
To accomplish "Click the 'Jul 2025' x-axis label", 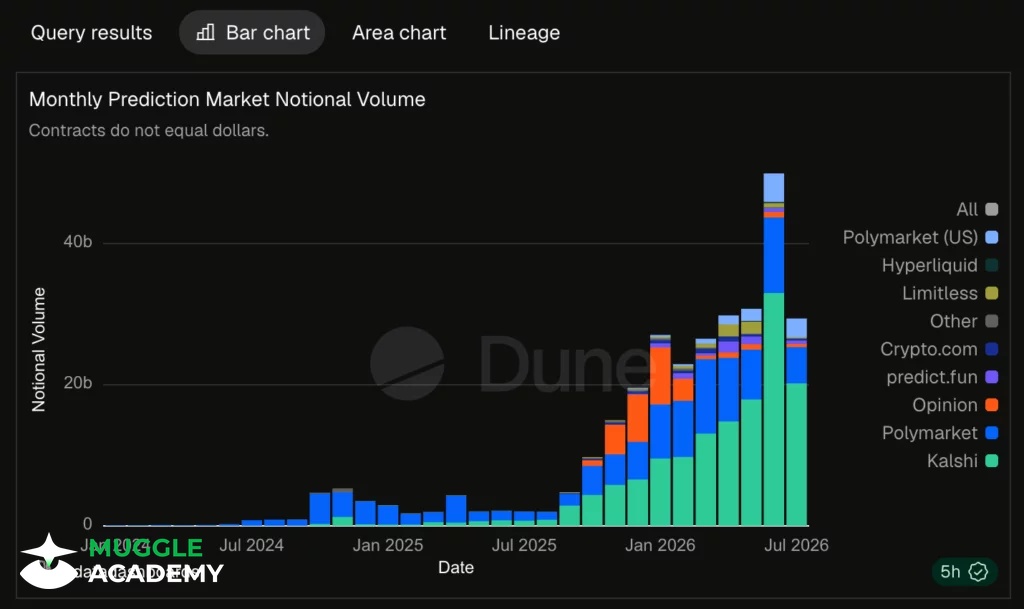I will (x=524, y=545).
